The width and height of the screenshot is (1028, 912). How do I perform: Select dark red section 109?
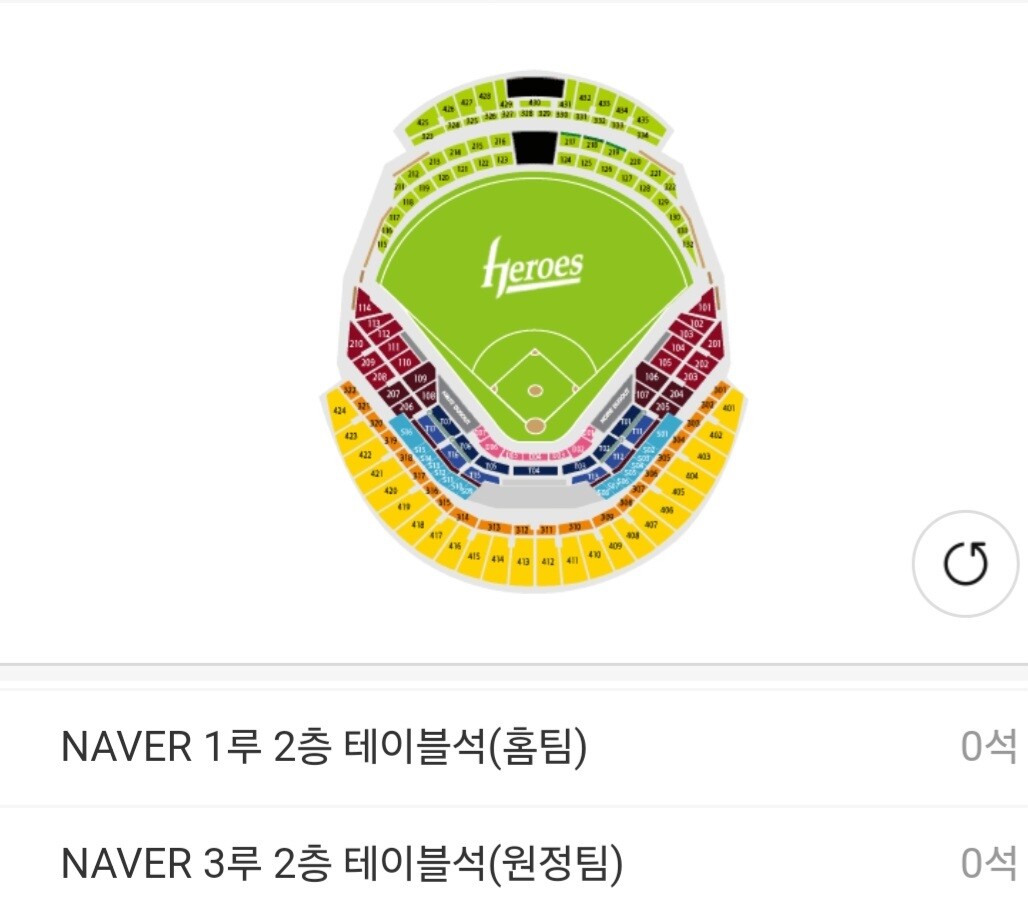[x=420, y=378]
